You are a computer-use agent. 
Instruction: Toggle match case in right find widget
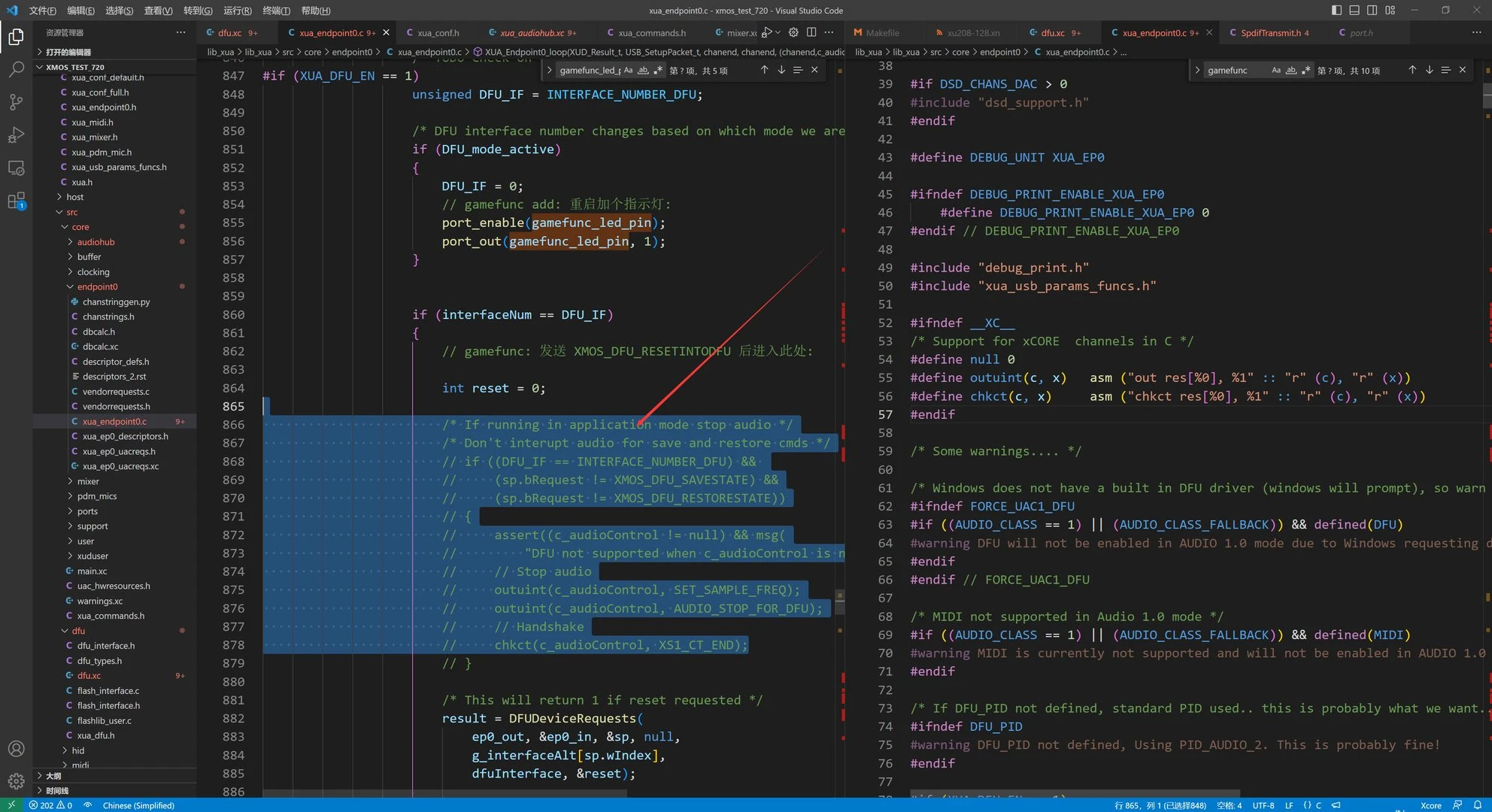[1276, 70]
